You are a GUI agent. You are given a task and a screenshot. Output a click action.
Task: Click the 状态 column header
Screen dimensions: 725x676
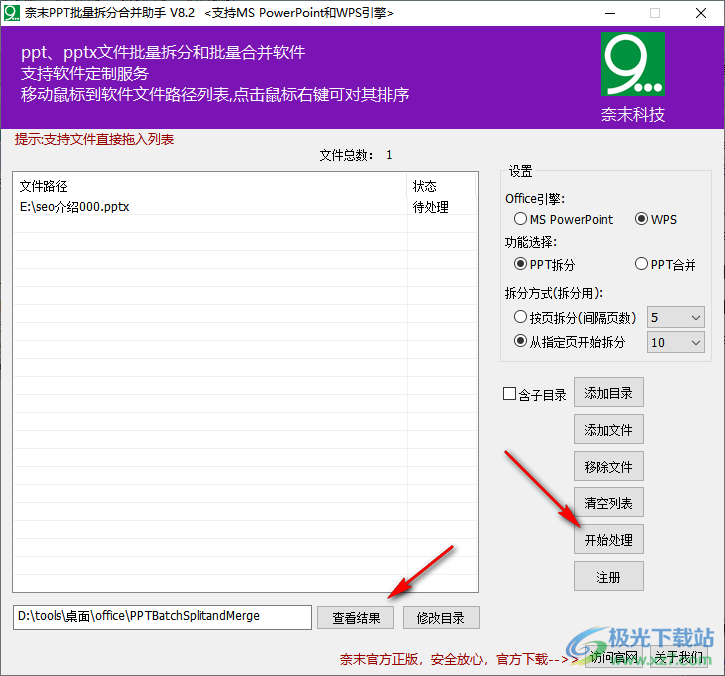(x=441, y=186)
